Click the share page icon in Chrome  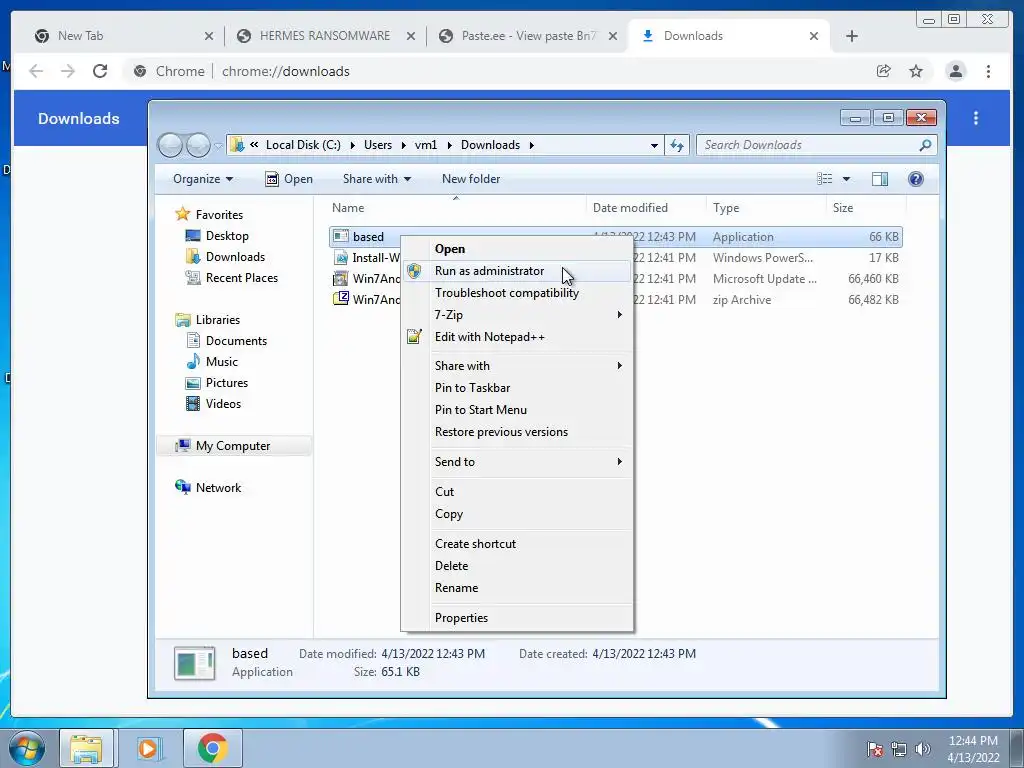(x=884, y=71)
